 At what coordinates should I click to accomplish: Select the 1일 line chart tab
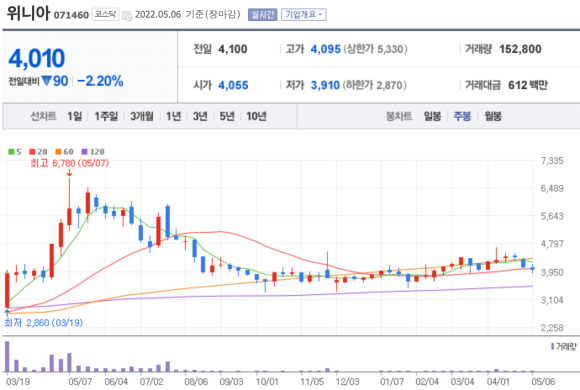pyautogui.click(x=74, y=117)
